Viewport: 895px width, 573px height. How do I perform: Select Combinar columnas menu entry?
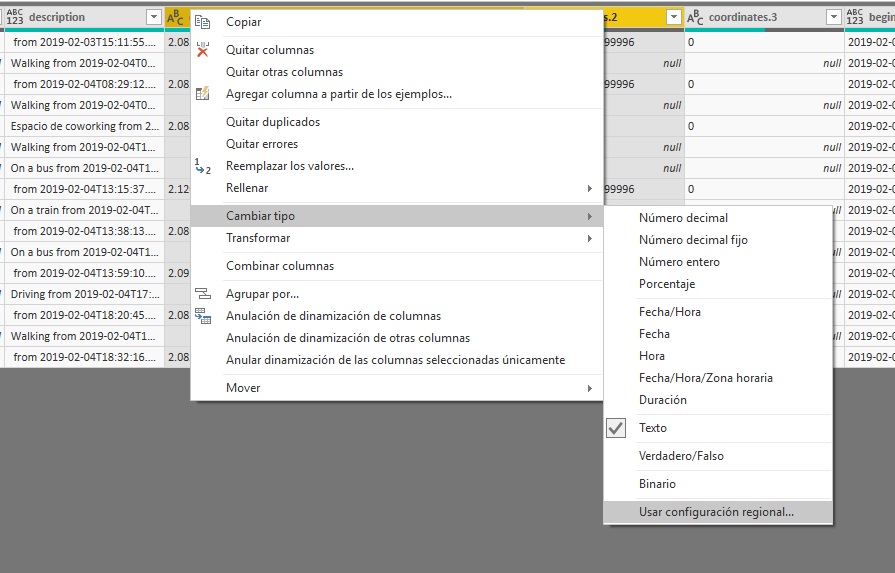(280, 266)
